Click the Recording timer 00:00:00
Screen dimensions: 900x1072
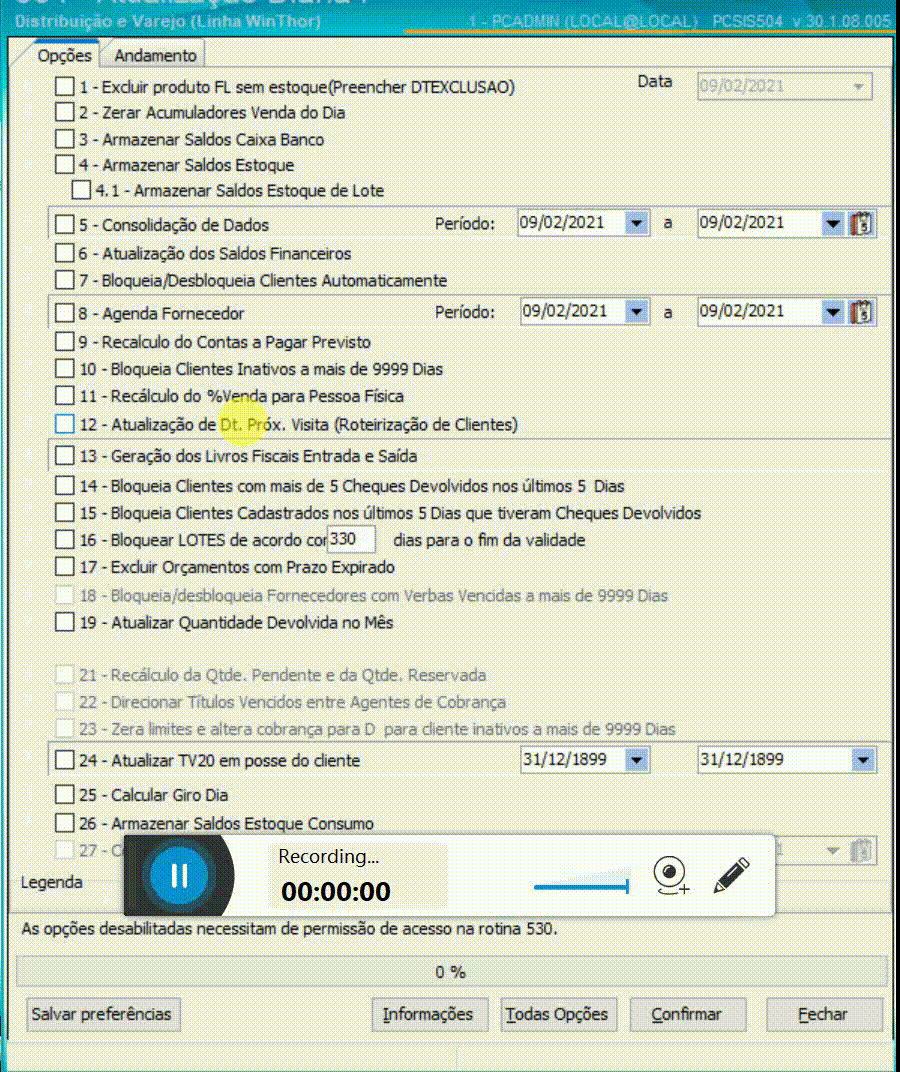coord(336,891)
